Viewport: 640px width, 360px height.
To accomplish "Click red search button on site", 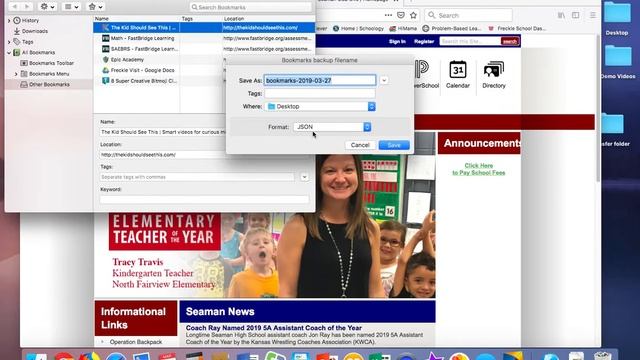I will point(509,41).
